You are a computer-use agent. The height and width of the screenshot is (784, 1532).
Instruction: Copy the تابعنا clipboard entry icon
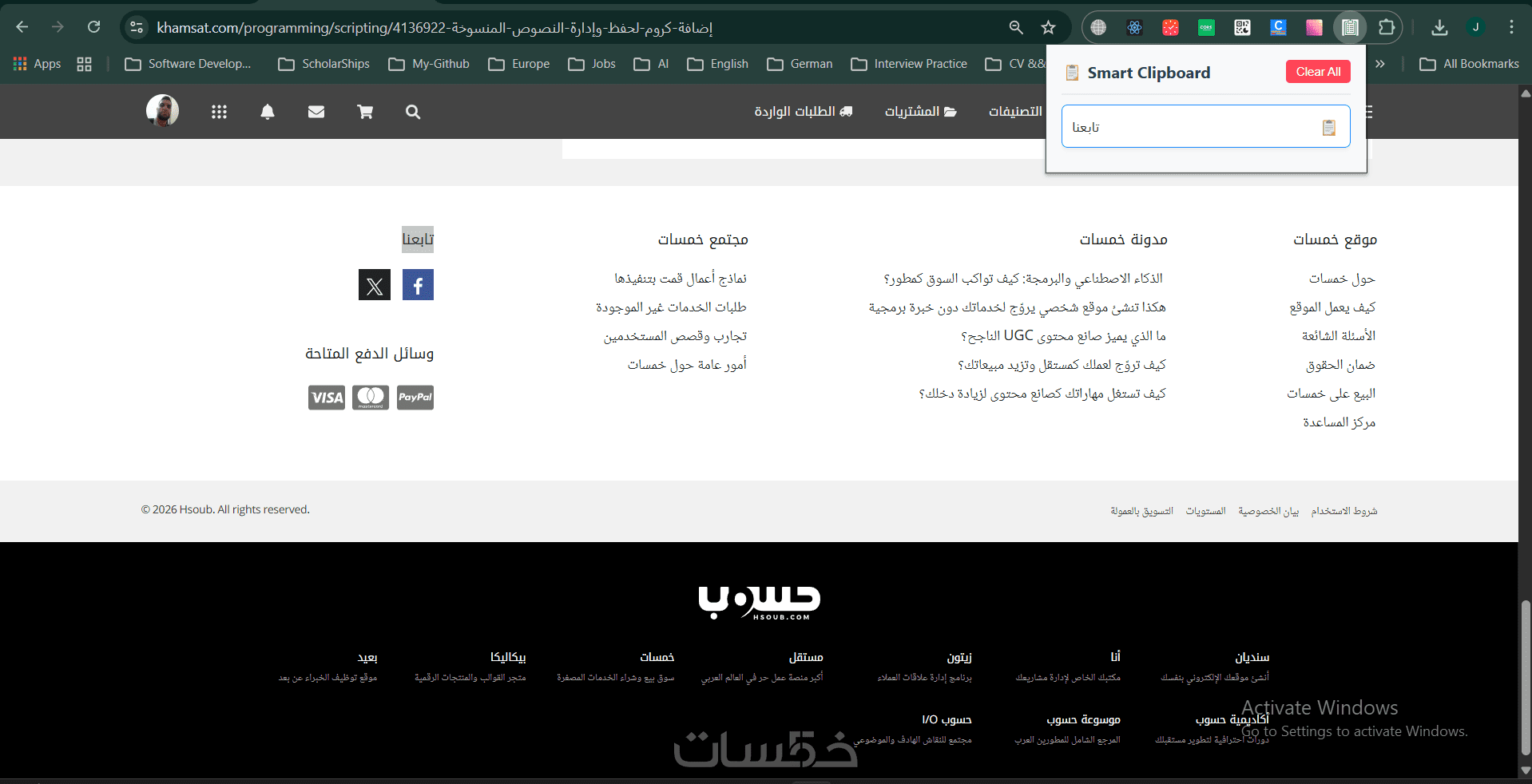tap(1329, 128)
